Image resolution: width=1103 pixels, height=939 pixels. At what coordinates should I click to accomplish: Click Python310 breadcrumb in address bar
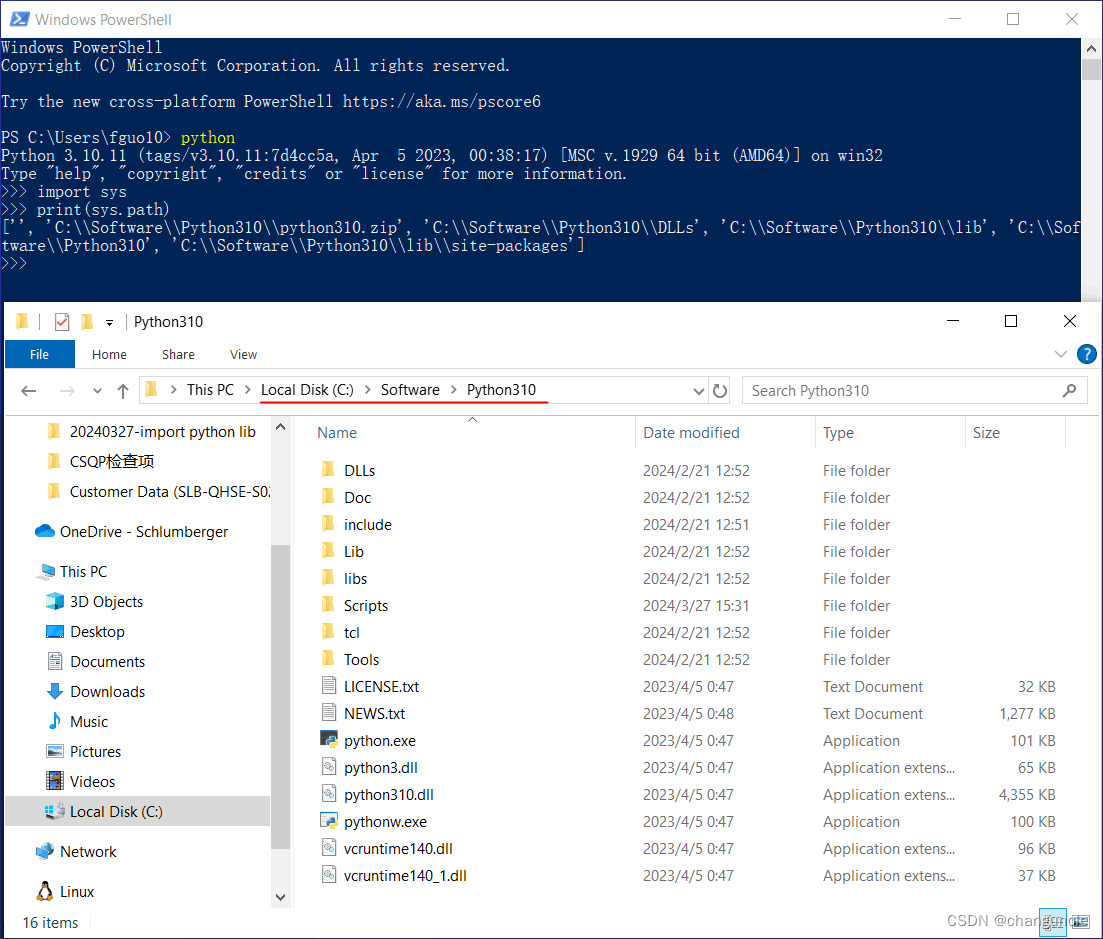click(x=501, y=390)
